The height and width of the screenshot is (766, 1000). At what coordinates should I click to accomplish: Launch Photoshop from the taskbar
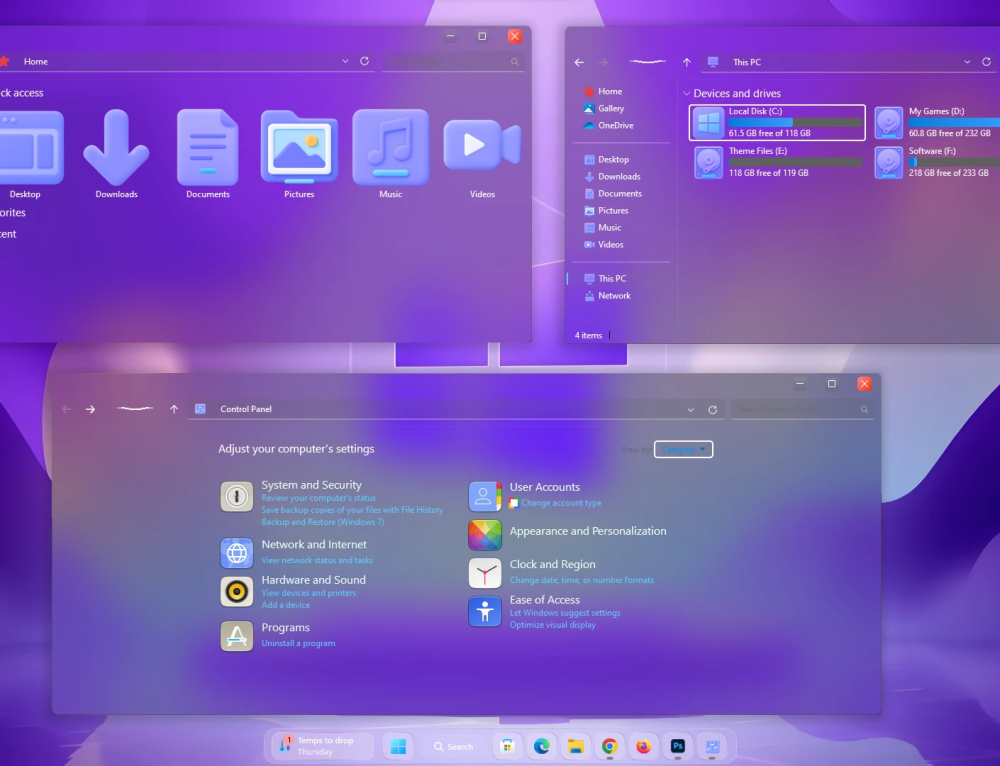[x=677, y=746]
